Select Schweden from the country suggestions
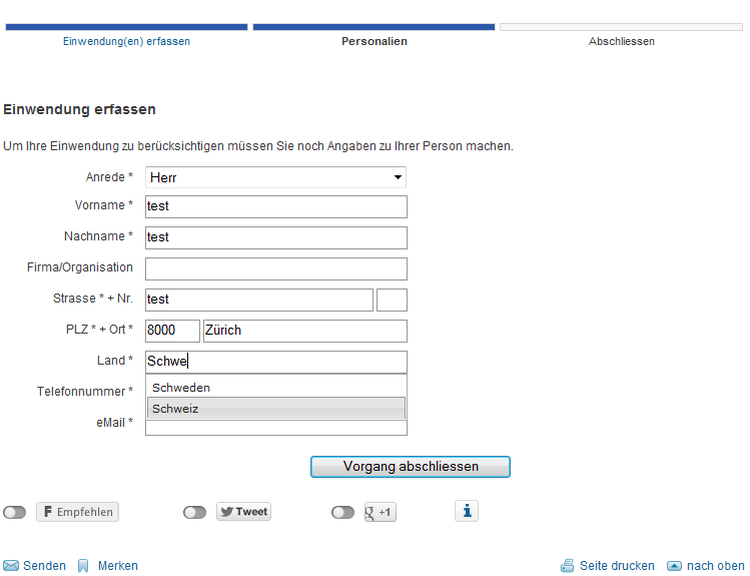Screen dimensions: 750x576 tap(276, 387)
